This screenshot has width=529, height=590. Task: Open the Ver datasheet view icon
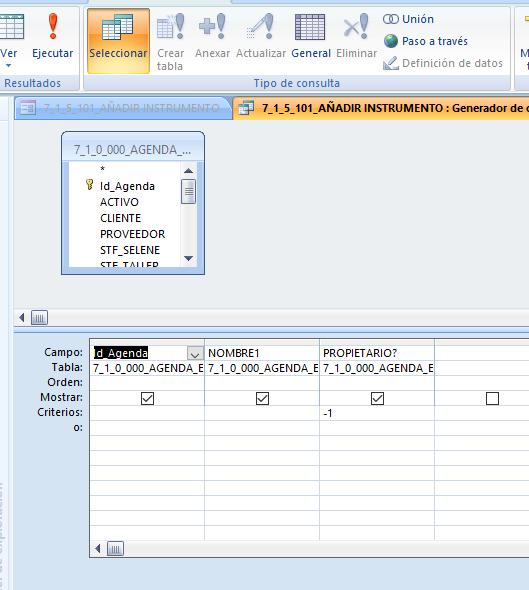[x=11, y=26]
